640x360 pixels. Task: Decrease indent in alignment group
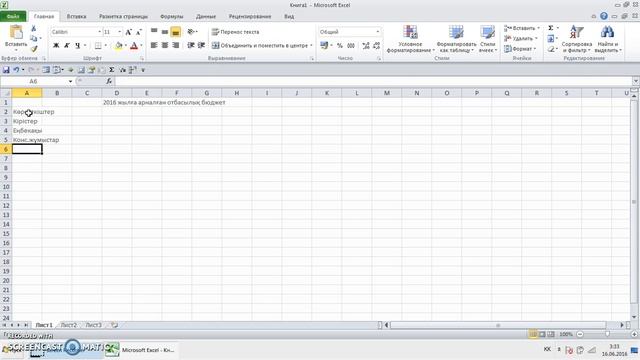pyautogui.click(x=191, y=45)
